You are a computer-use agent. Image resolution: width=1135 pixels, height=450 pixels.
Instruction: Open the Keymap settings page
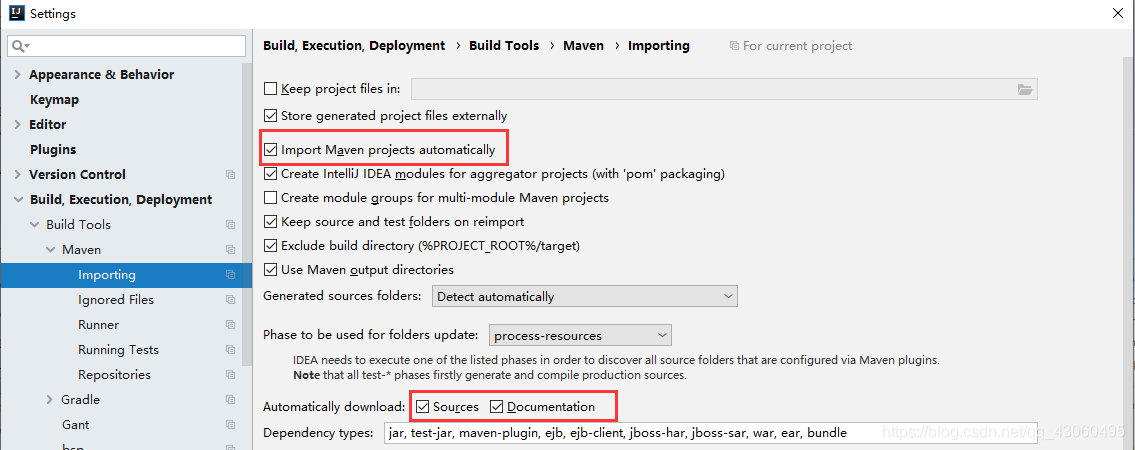(54, 100)
